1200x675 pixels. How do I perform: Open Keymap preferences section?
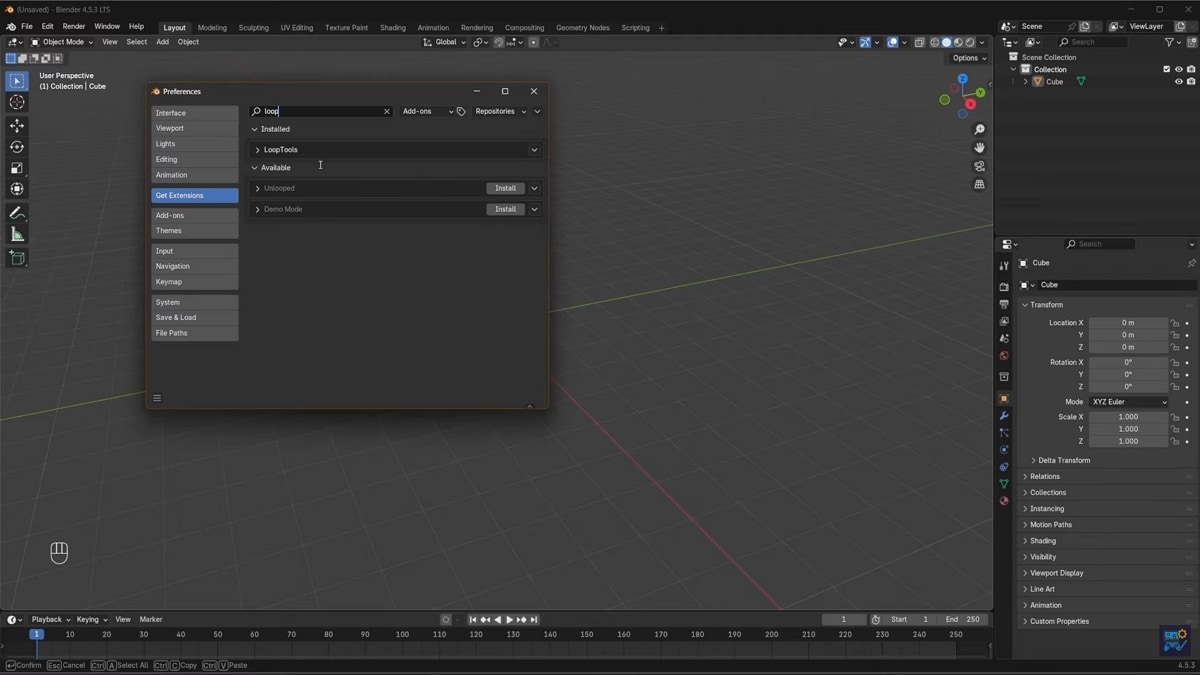point(195,282)
